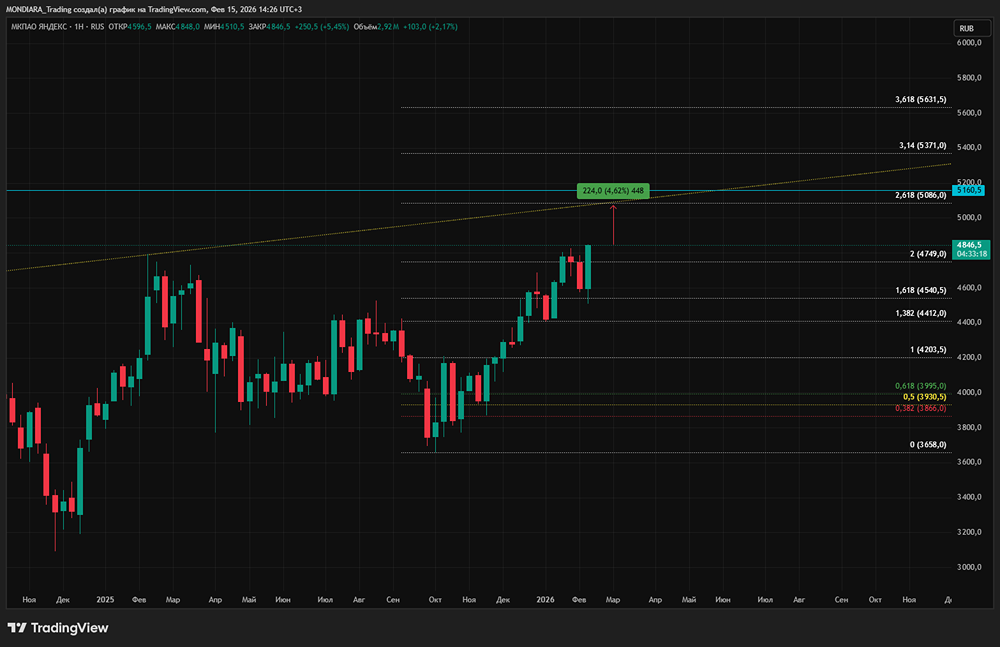This screenshot has width=1000, height=647.
Task: Click the green 224,0 (4,62%) 448 measurement label
Action: pyautogui.click(x=613, y=191)
